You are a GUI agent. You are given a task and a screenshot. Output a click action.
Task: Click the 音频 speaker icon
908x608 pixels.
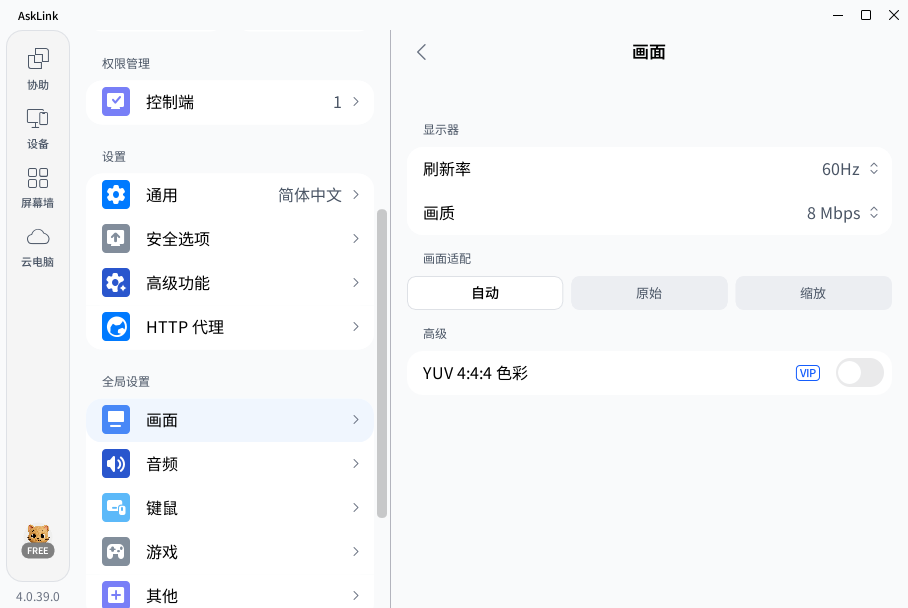tap(116, 464)
